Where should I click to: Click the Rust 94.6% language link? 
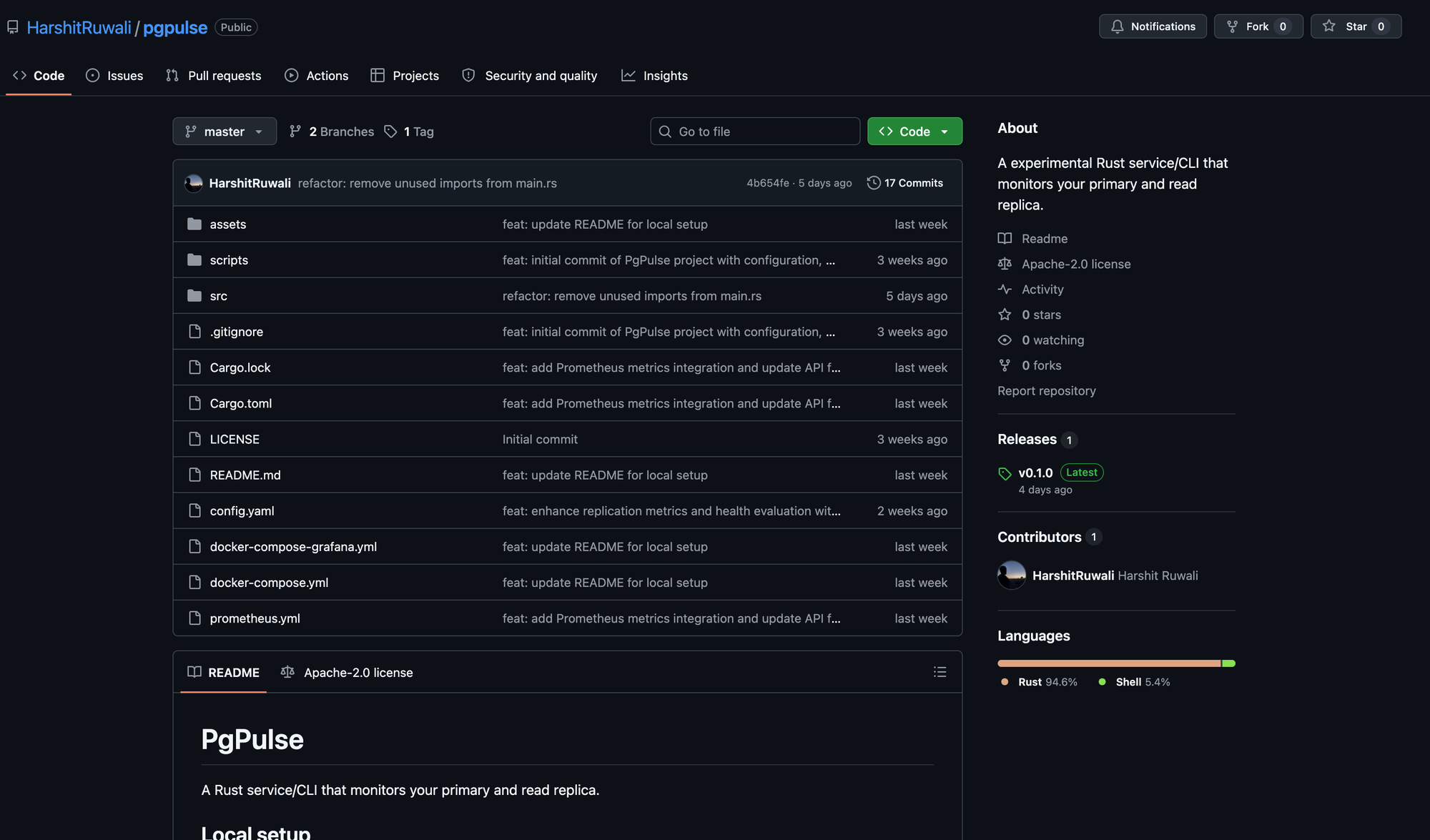click(x=1039, y=682)
